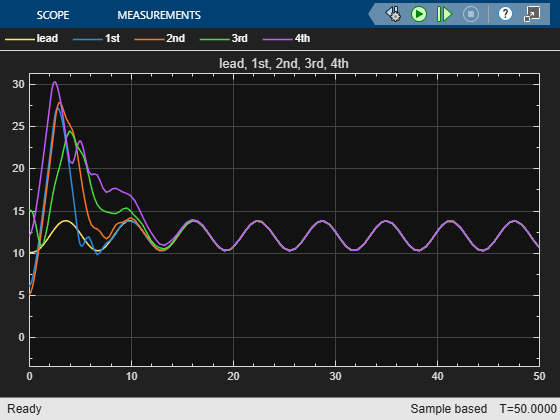This screenshot has height=420, width=560.
Task: Run the simulation with green play button
Action: point(419,14)
